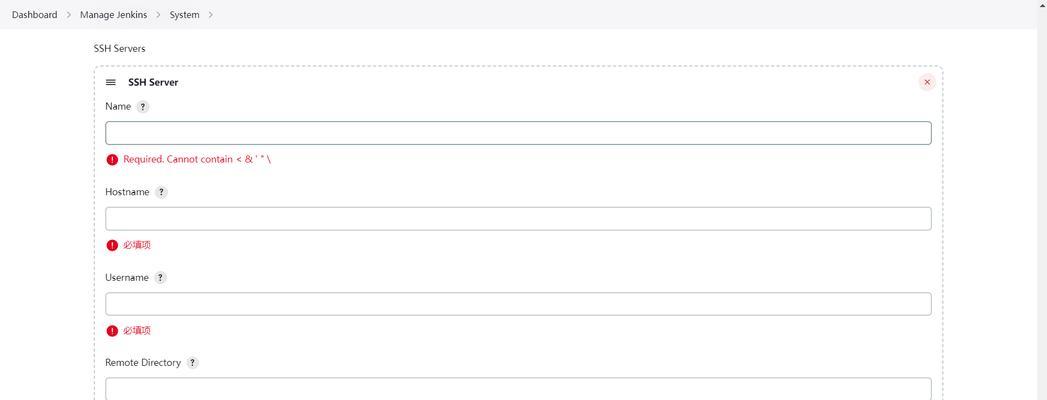Focus the Remote Directory text field
The width and height of the screenshot is (1047, 400).
coord(518,389)
